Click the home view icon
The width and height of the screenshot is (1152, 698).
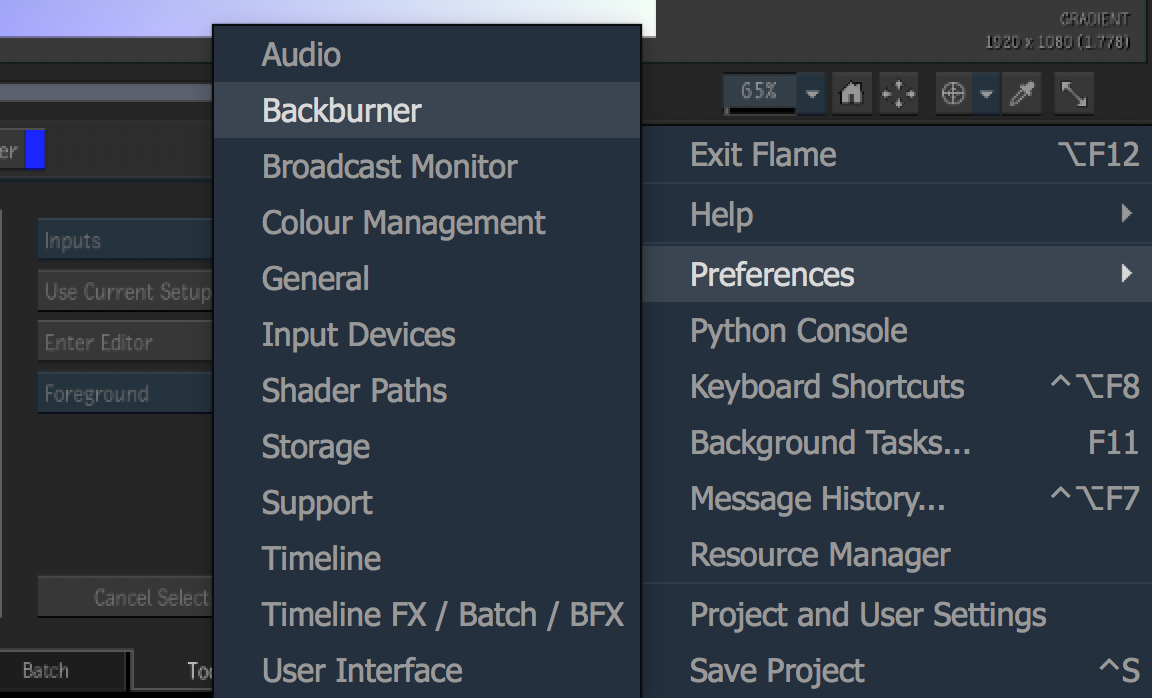(851, 93)
